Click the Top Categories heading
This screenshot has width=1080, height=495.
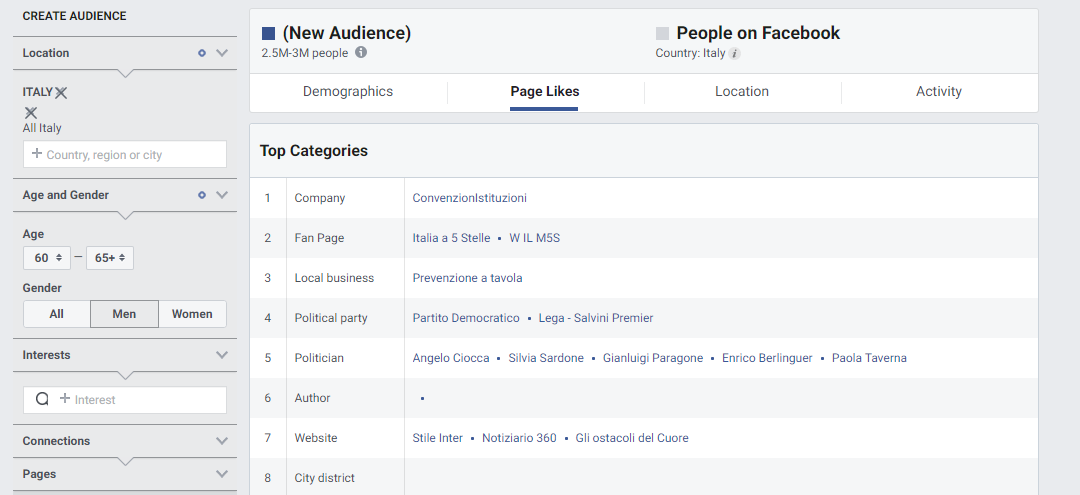(x=313, y=151)
